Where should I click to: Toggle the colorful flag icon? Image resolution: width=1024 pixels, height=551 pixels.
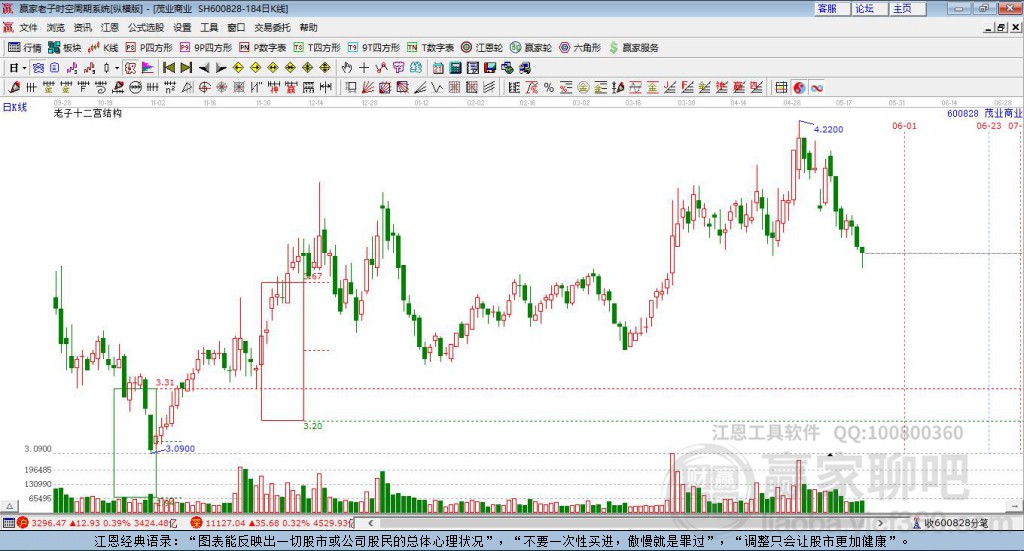pos(148,68)
